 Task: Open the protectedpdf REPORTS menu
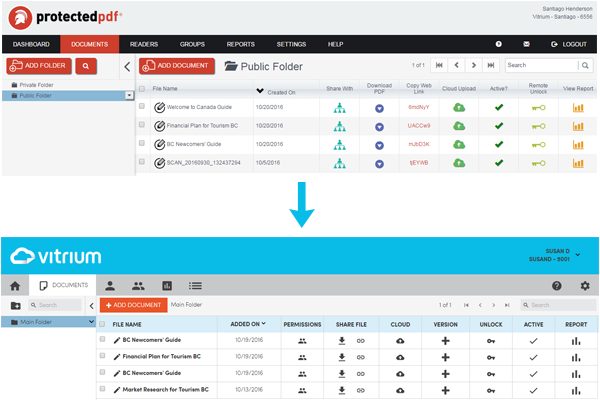240,44
